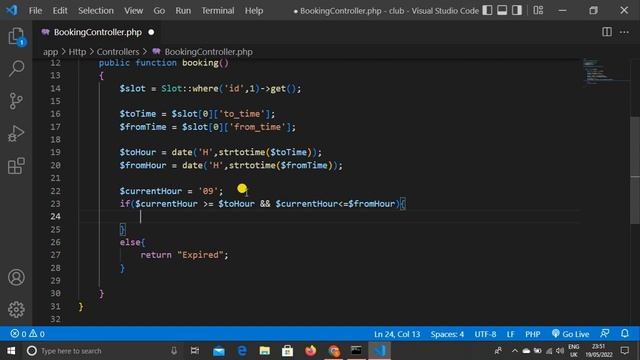Screen dimensions: 640x360
Task: Open Customize Layout icon
Action: (x=538, y=10)
